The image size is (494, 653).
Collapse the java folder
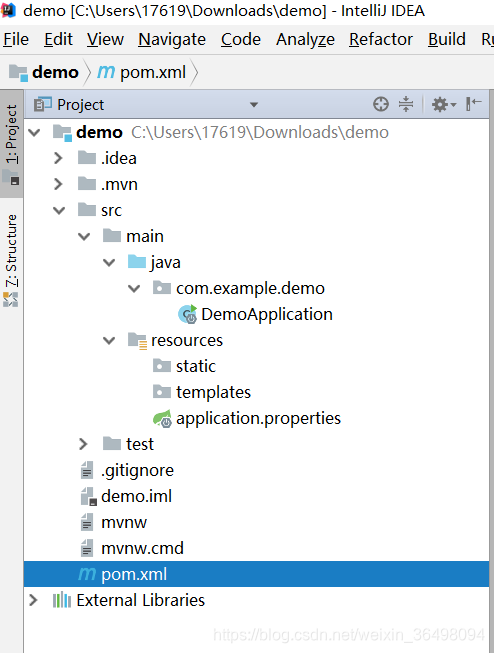pyautogui.click(x=109, y=263)
